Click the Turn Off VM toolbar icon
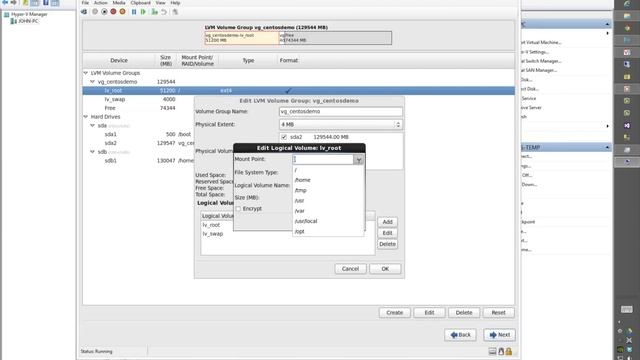Screen dimensions: 640x360 click(104, 12)
